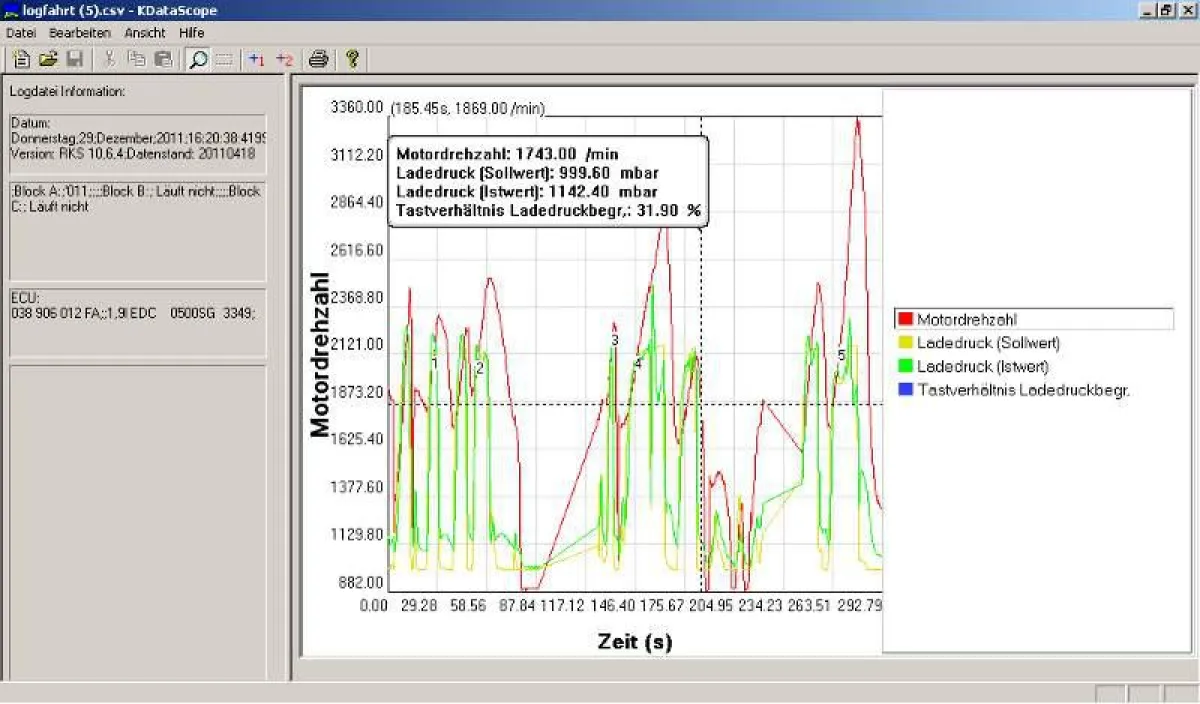Click yellow Ladedruck Sollwert color swatch
The image size is (1200, 704).
point(905,342)
